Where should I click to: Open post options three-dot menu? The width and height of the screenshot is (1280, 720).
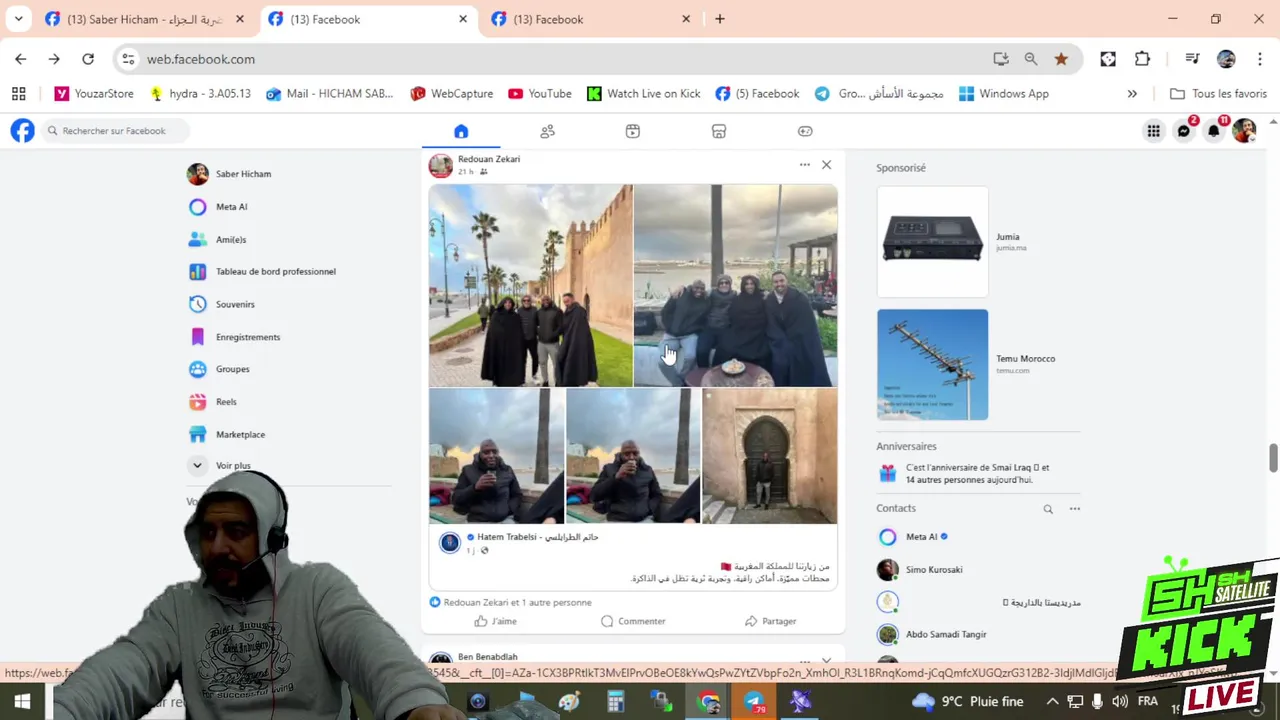click(x=804, y=165)
